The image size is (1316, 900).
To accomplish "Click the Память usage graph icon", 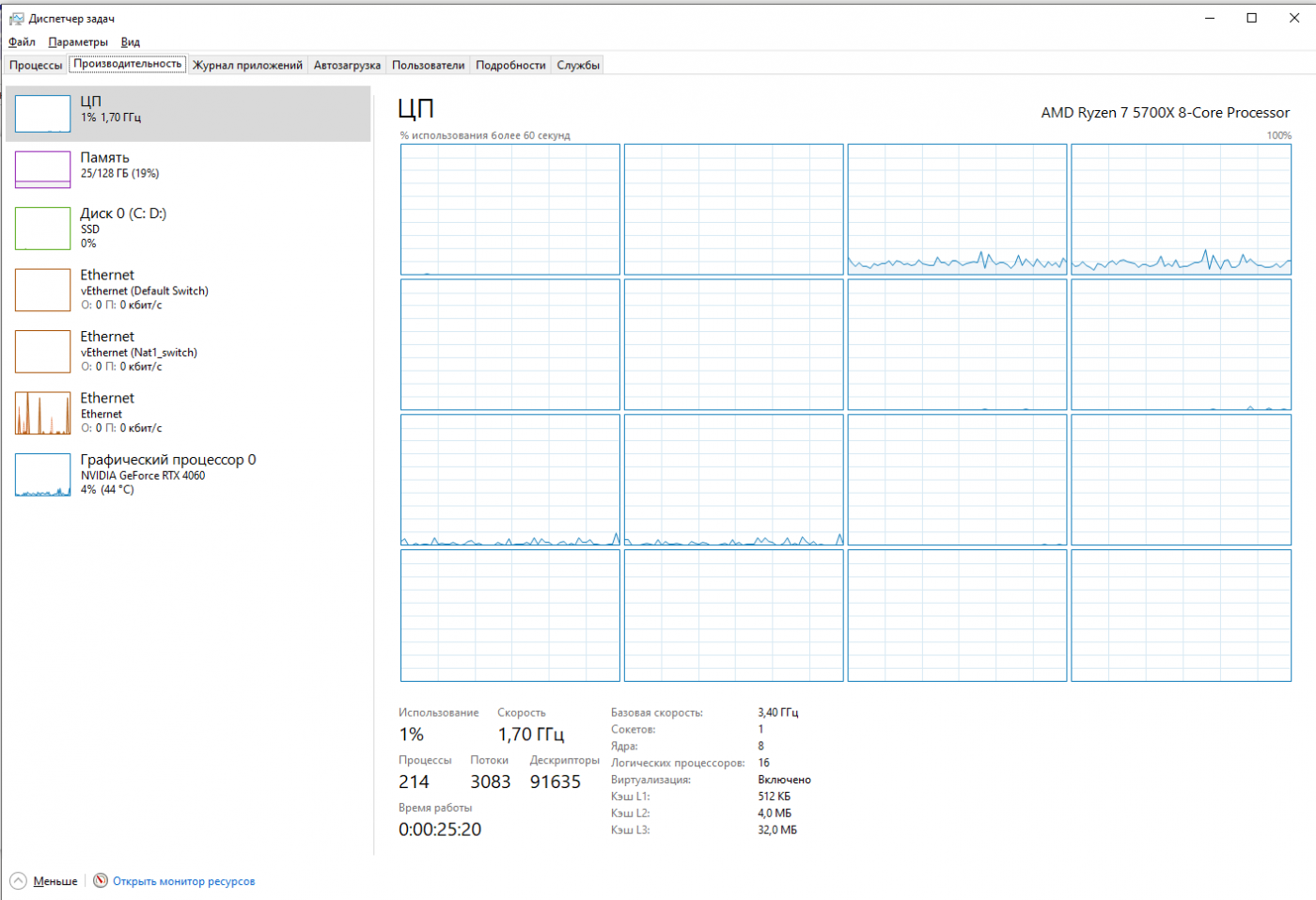I will tap(42, 169).
